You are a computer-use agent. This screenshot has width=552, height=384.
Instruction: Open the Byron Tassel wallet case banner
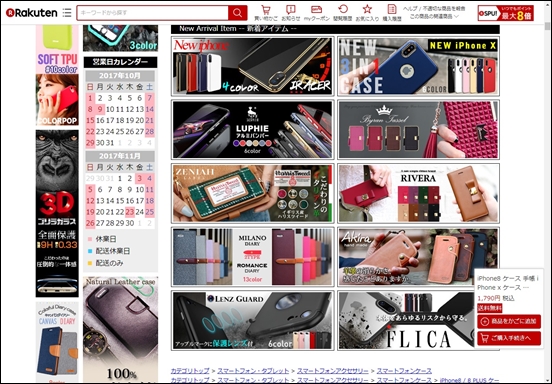click(x=418, y=130)
